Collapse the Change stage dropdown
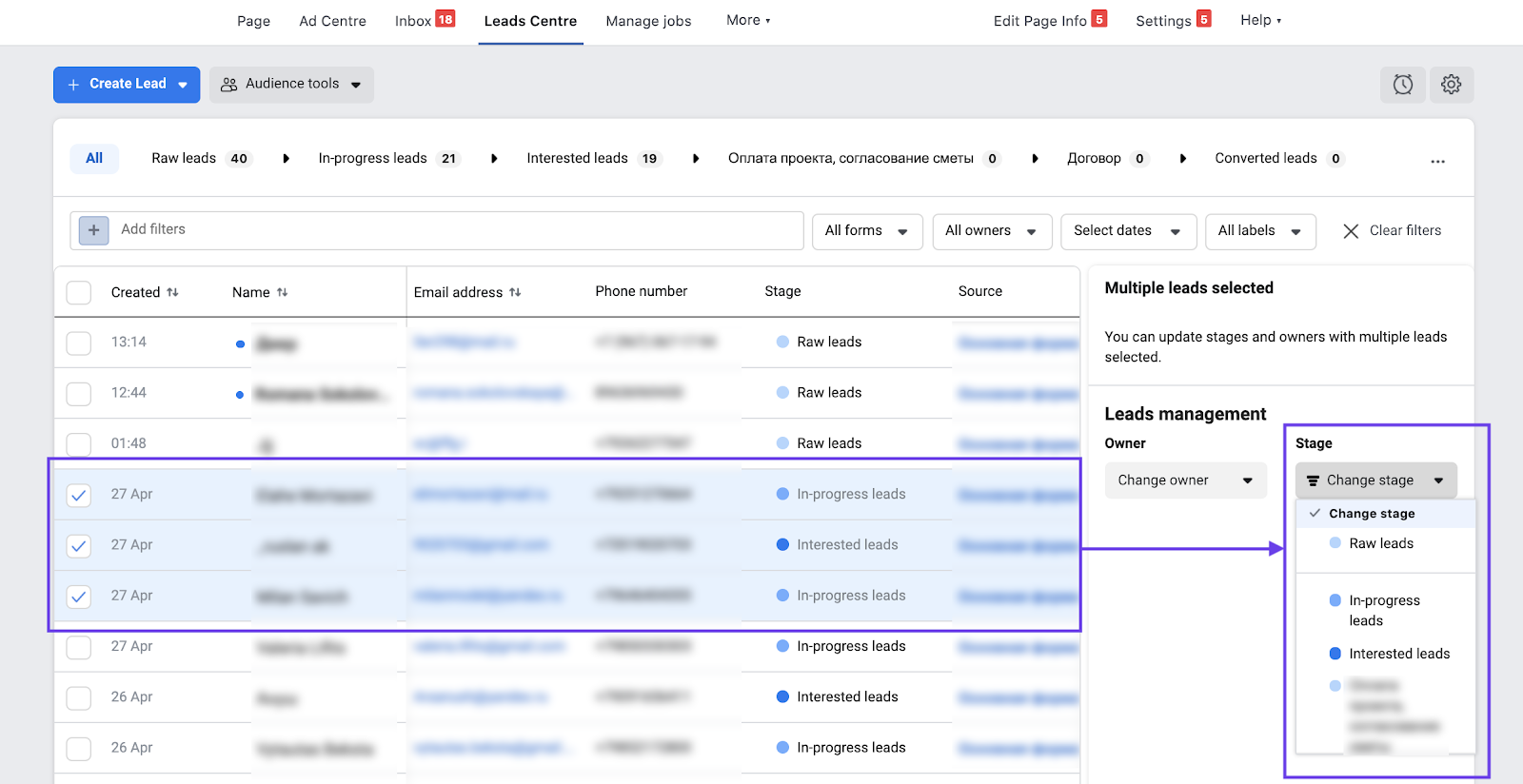 1376,480
